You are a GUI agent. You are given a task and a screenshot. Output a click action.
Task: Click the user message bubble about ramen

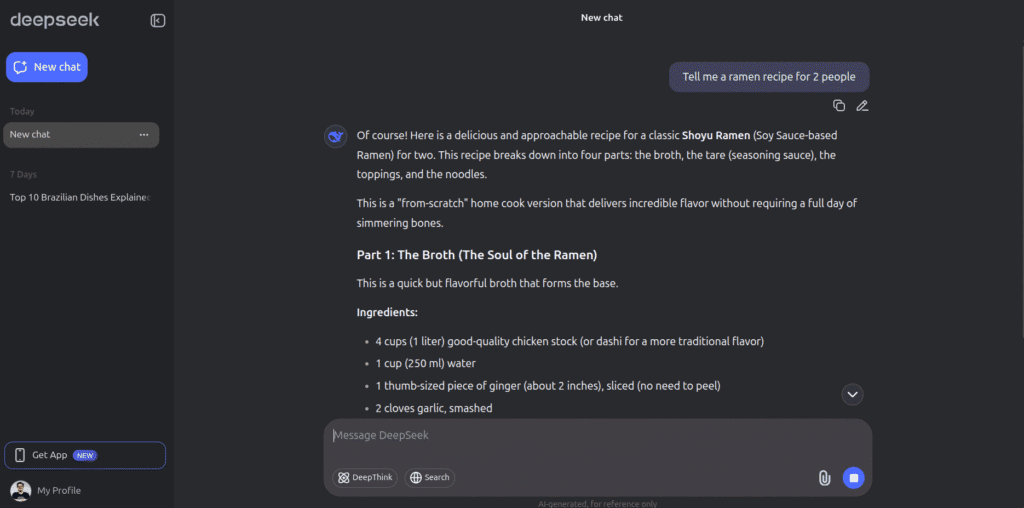768,77
